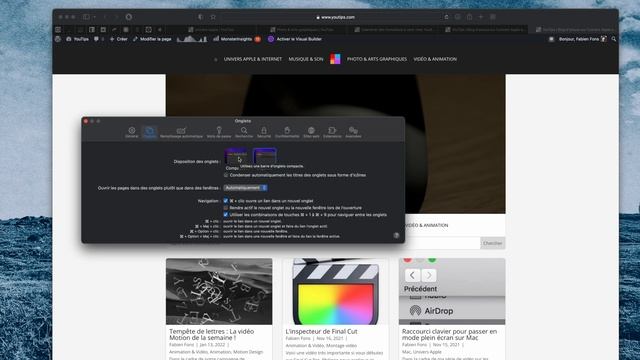Open the Avancées preferences pane

[353, 132]
